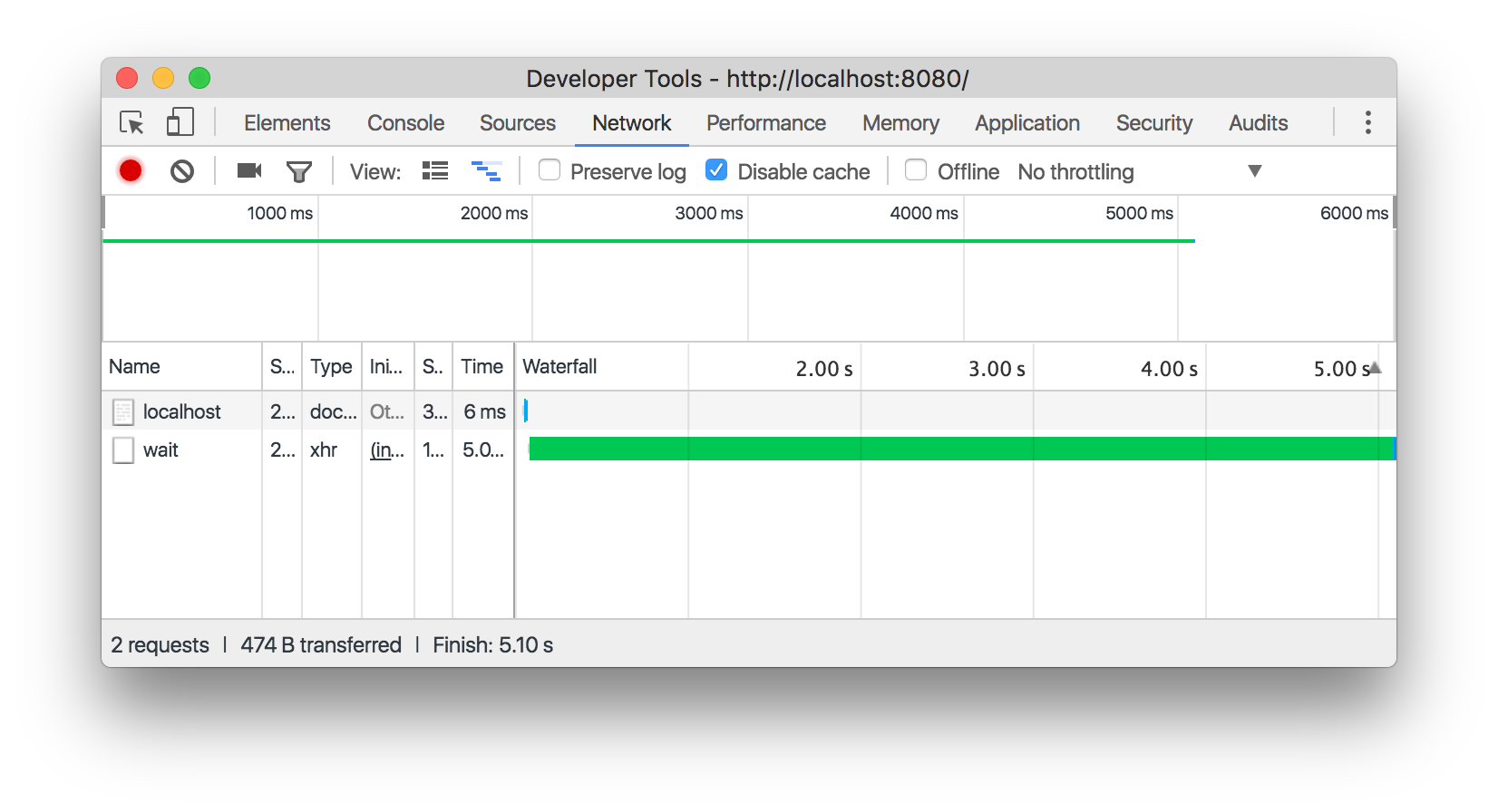The image size is (1498, 812).
Task: Click the capture screenshots camera icon
Action: pos(248,170)
